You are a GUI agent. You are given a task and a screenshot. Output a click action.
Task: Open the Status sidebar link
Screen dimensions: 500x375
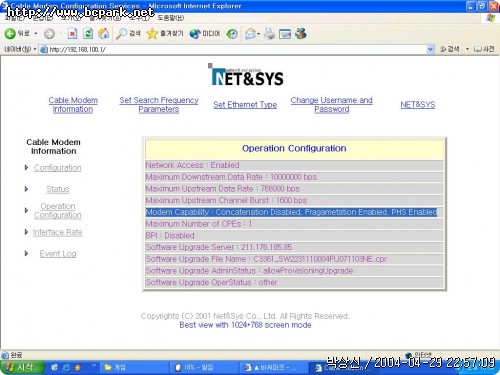pyautogui.click(x=58, y=189)
